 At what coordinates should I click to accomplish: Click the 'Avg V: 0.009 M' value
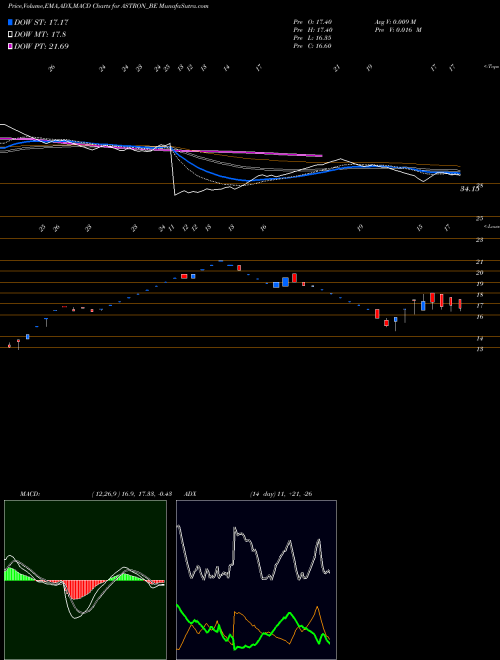tap(395, 22)
